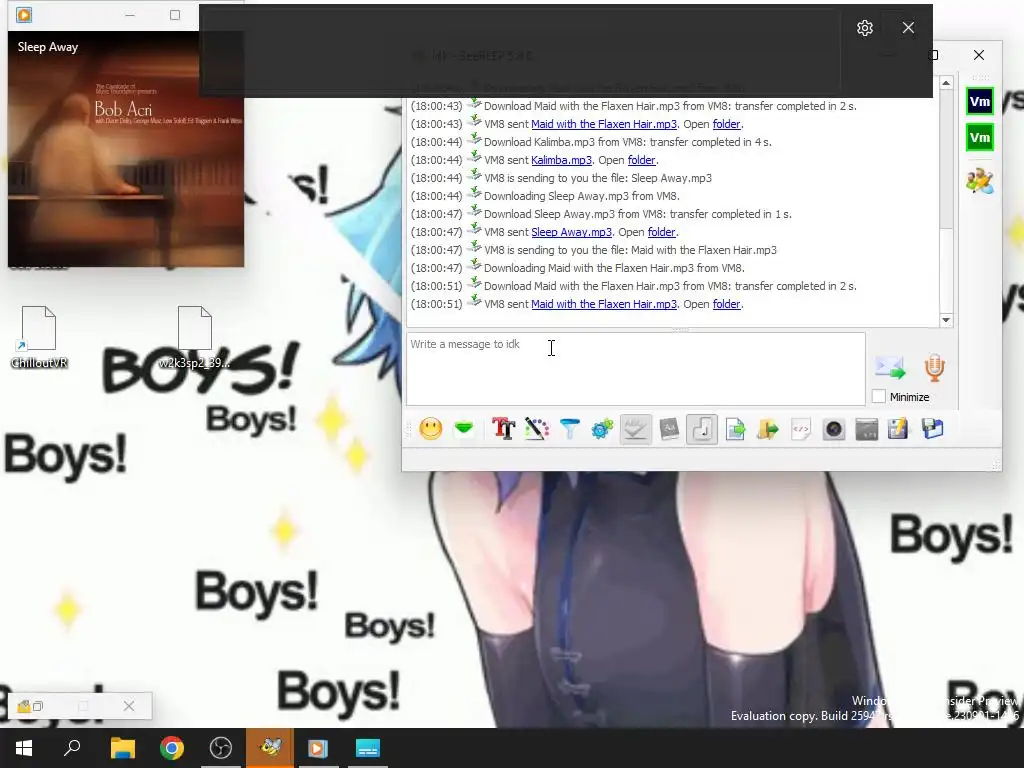This screenshot has height=768, width=1024.
Task: Toggle the Return key to send icon
Action: (x=702, y=429)
